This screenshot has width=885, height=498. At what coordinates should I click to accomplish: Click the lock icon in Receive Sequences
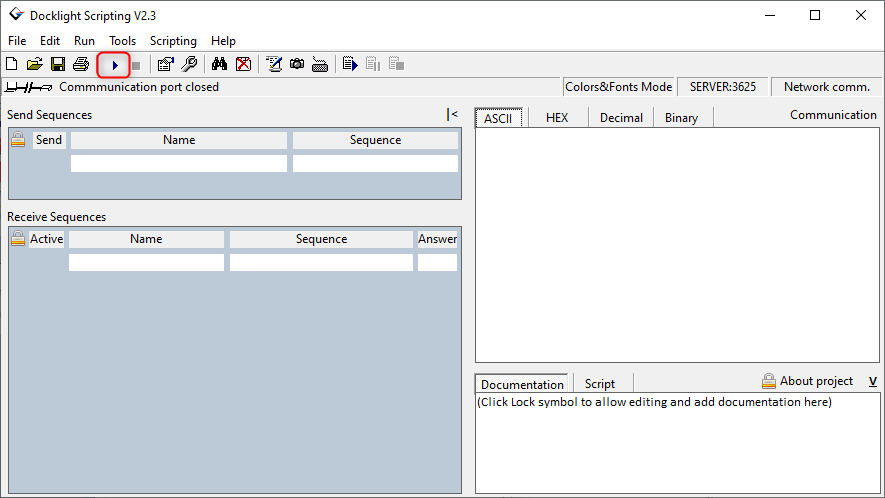pyautogui.click(x=18, y=239)
